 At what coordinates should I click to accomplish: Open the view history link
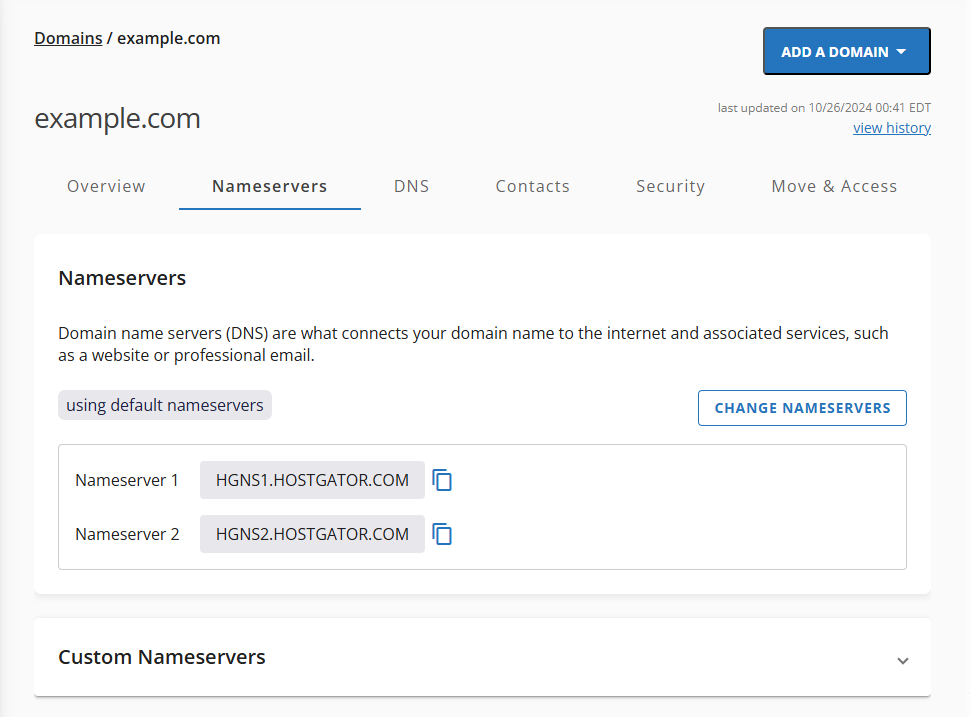891,127
